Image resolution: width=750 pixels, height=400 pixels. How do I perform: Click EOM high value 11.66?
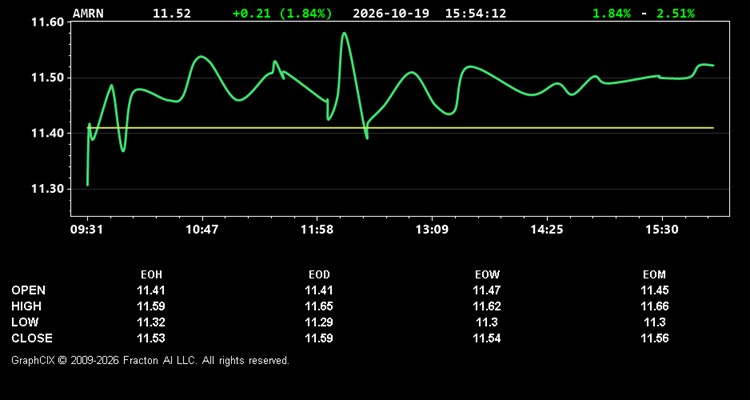coord(654,306)
